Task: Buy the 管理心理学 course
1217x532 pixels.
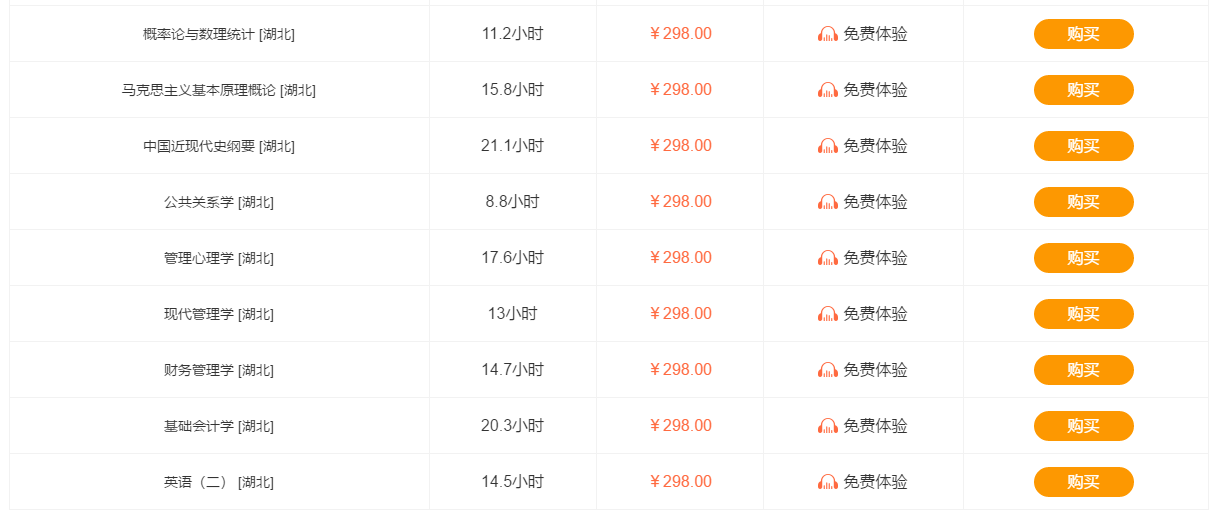Action: pyautogui.click(x=1083, y=258)
